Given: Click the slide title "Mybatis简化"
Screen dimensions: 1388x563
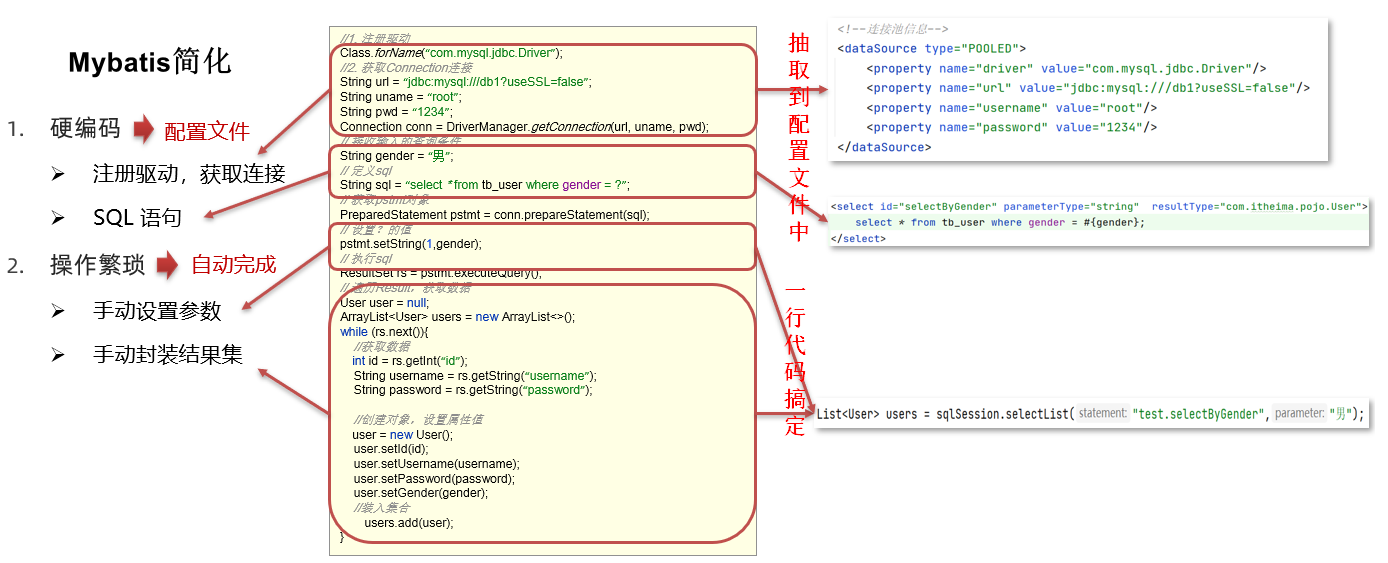Looking at the screenshot, I should pos(150,62).
